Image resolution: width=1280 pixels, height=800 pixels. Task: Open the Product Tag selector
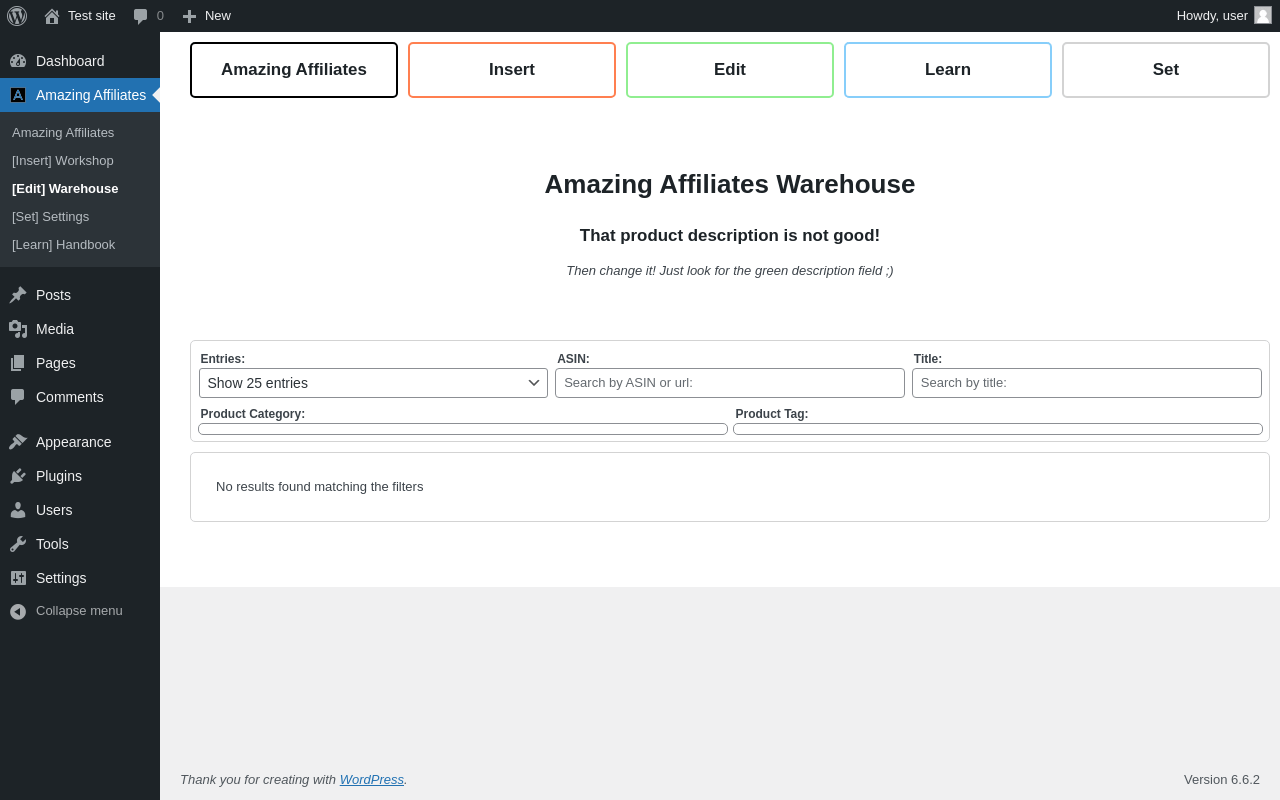pyautogui.click(x=998, y=429)
